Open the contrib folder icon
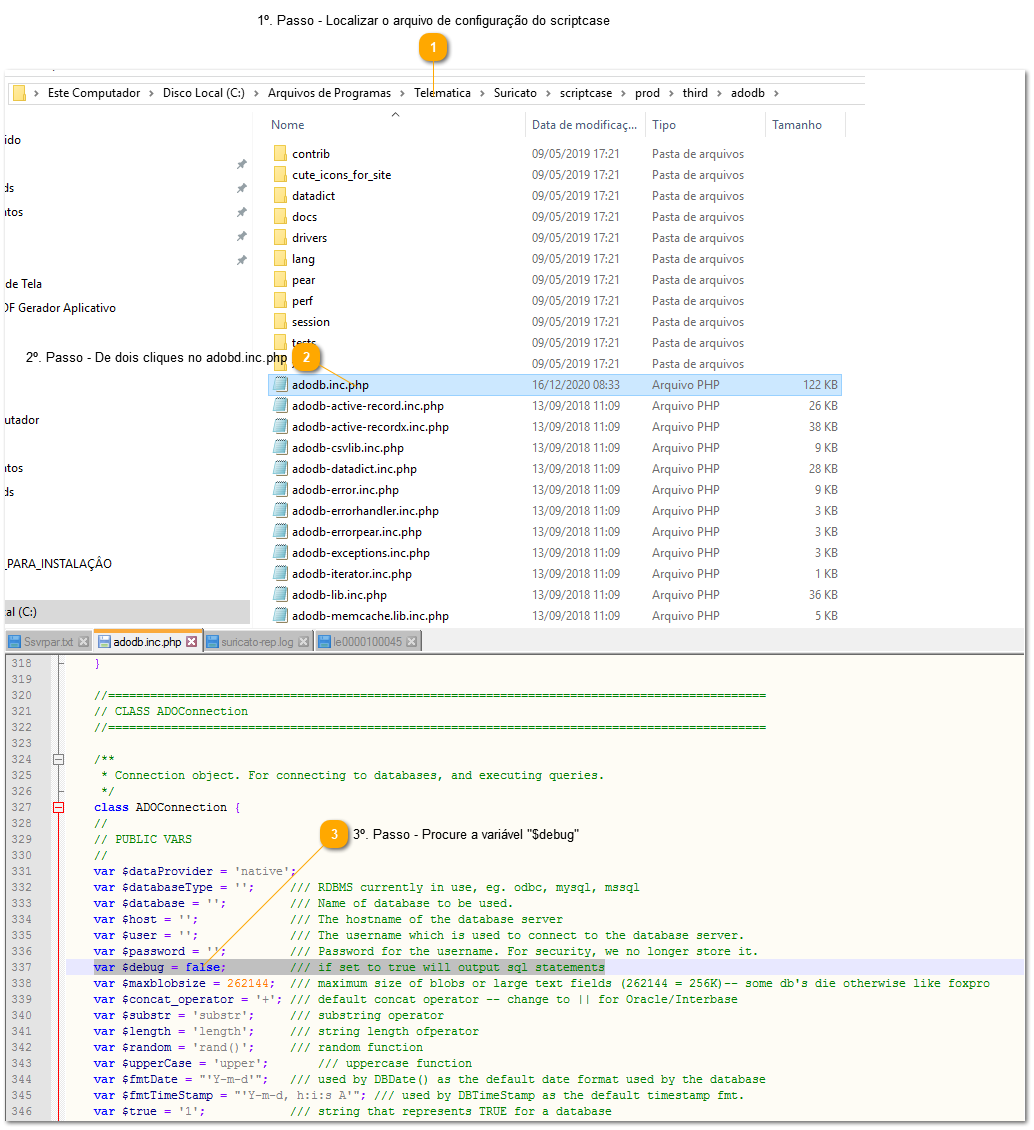 (x=280, y=154)
